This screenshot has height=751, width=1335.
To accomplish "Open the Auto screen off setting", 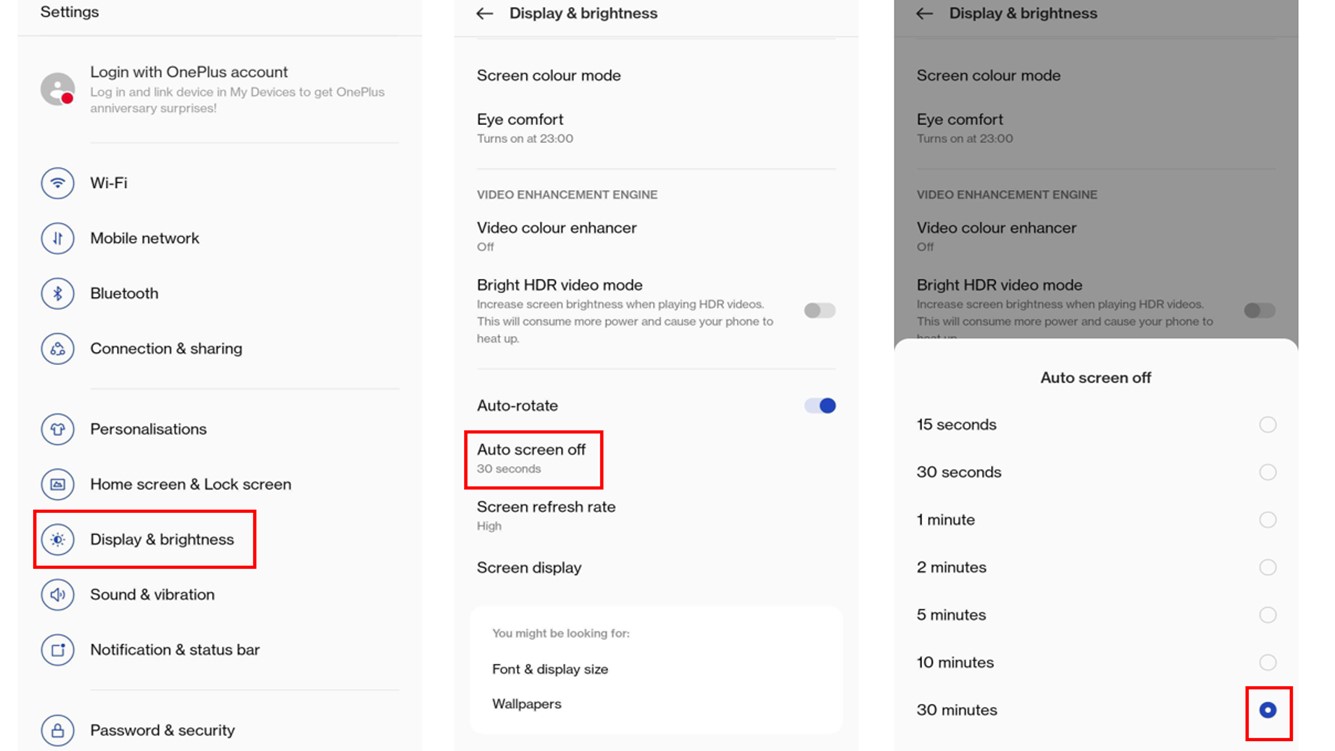I will point(532,458).
